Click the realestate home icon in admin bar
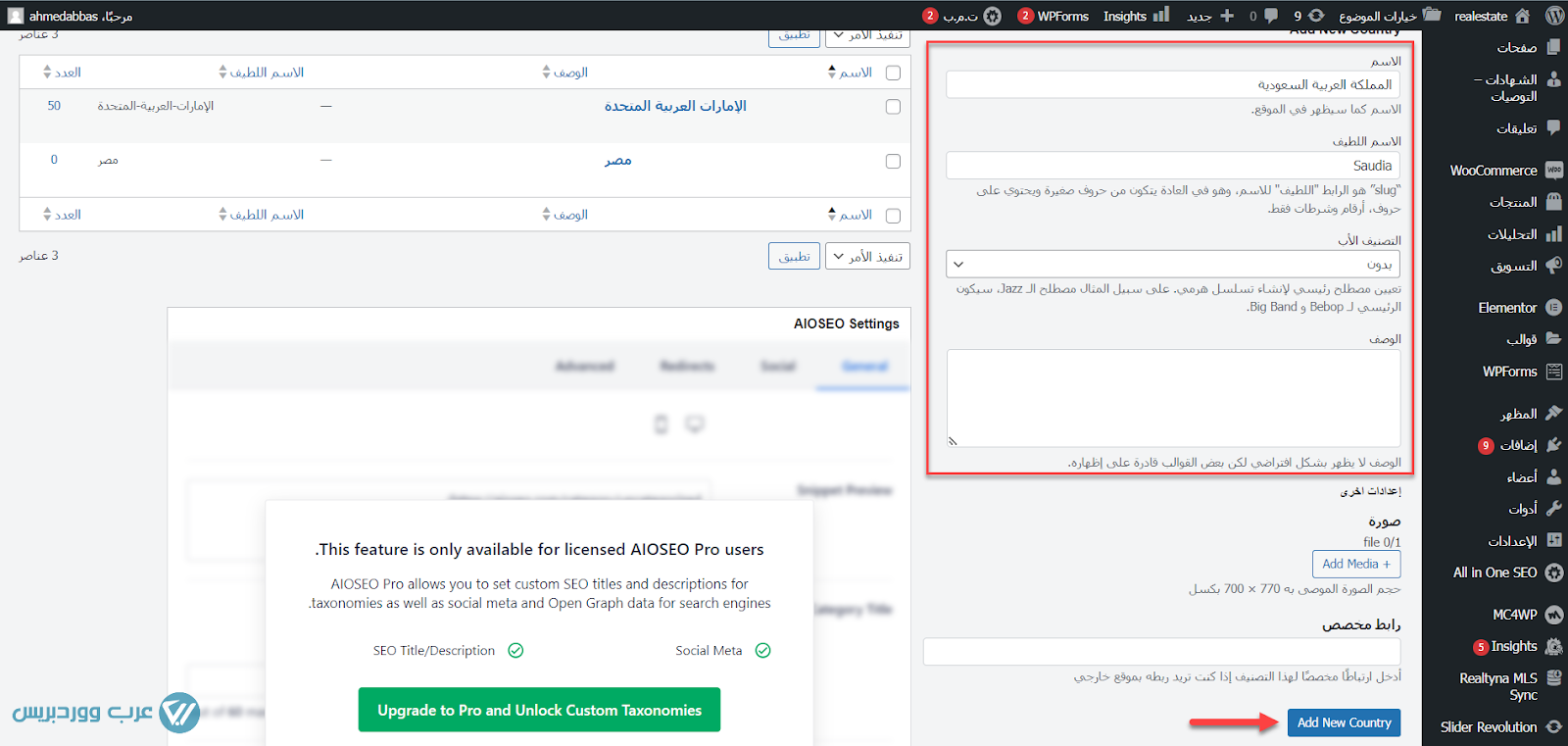1568x746 pixels. pos(1522,16)
